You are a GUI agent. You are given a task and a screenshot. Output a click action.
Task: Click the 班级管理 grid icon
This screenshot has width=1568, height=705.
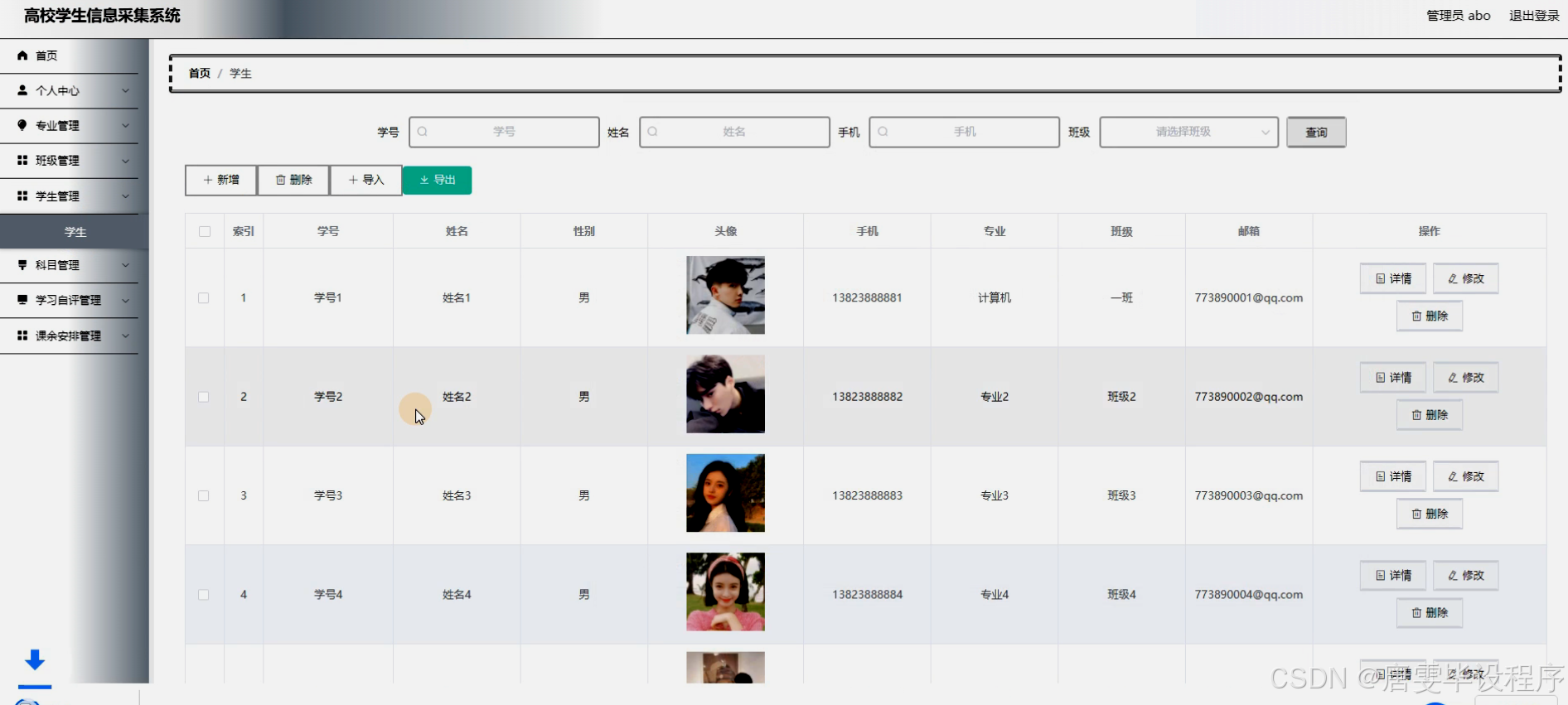[22, 160]
